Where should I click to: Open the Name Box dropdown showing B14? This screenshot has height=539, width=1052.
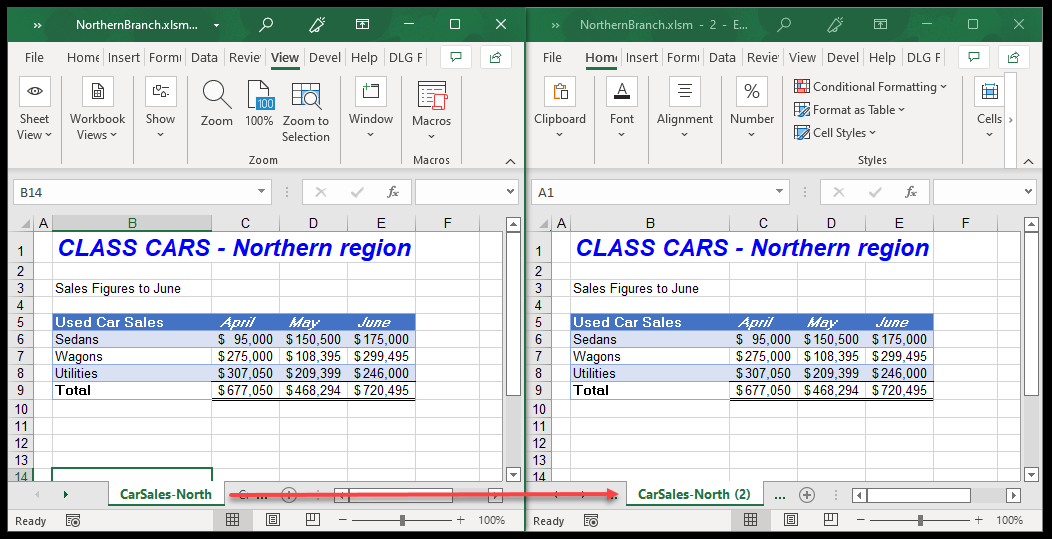[263, 192]
